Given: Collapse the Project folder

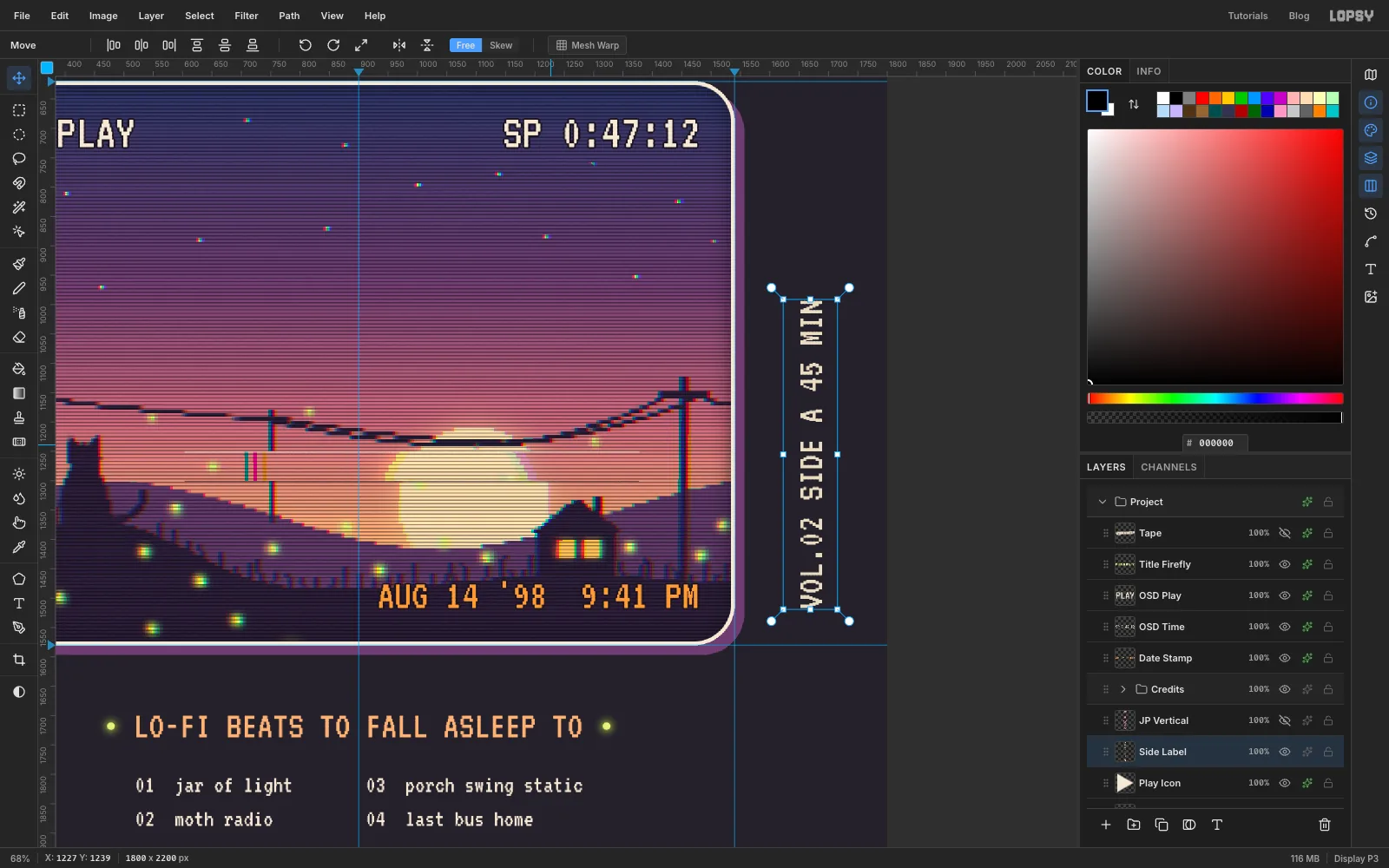Looking at the screenshot, I should [x=1103, y=502].
